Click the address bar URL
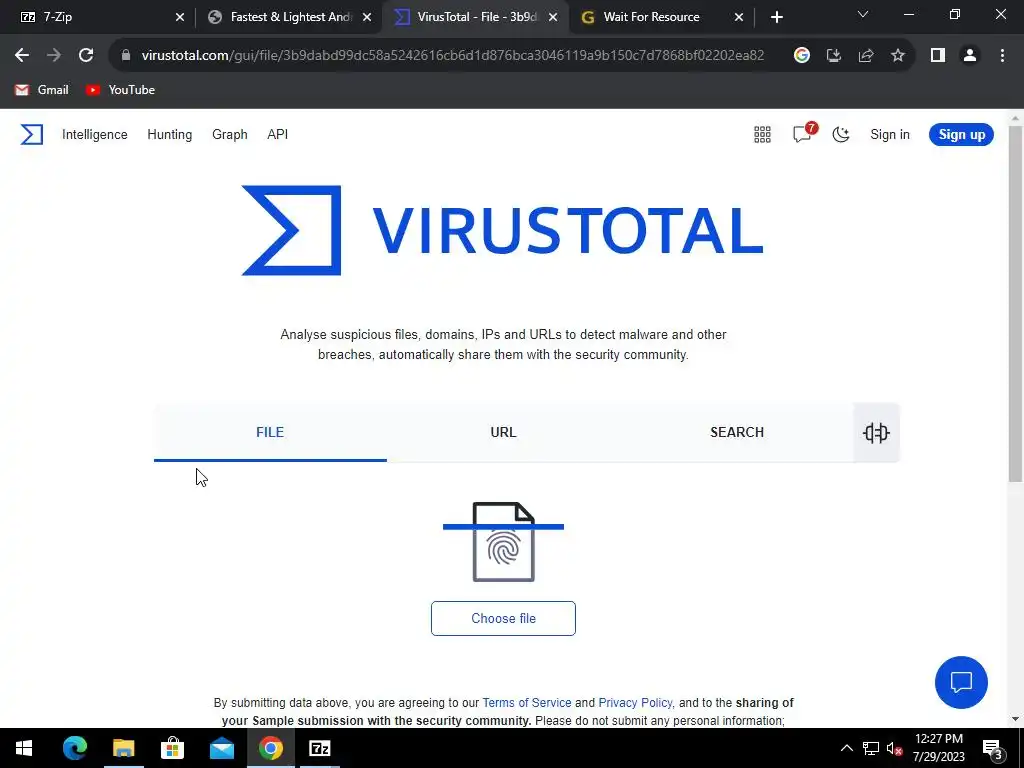1024x768 pixels. (453, 56)
